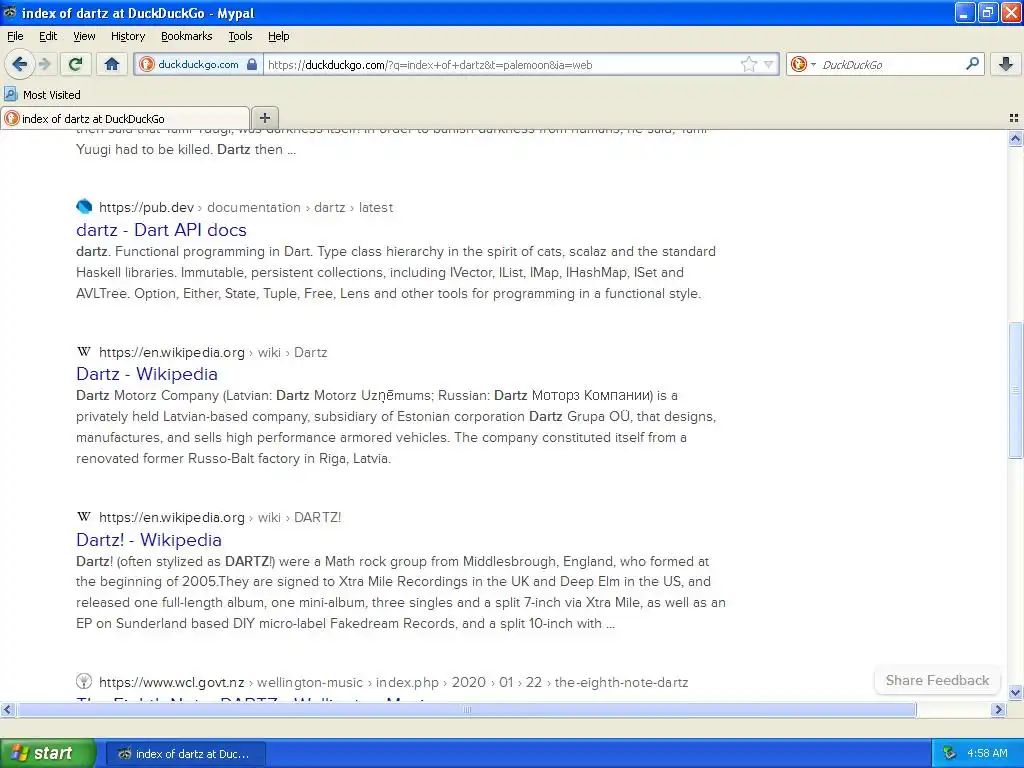Click the Mypal taskbar button
1024x768 pixels.
pos(185,754)
